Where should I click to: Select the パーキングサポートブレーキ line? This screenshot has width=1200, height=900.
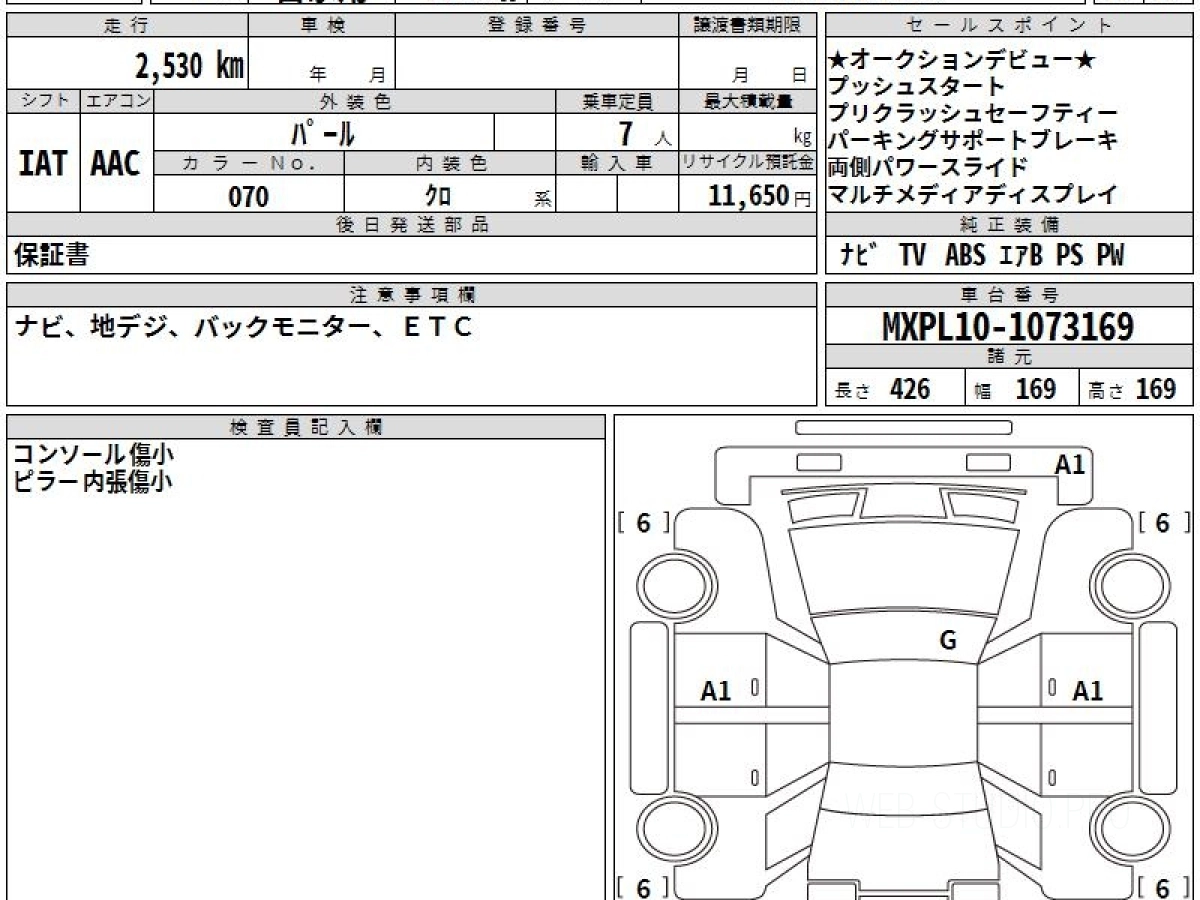coord(973,141)
